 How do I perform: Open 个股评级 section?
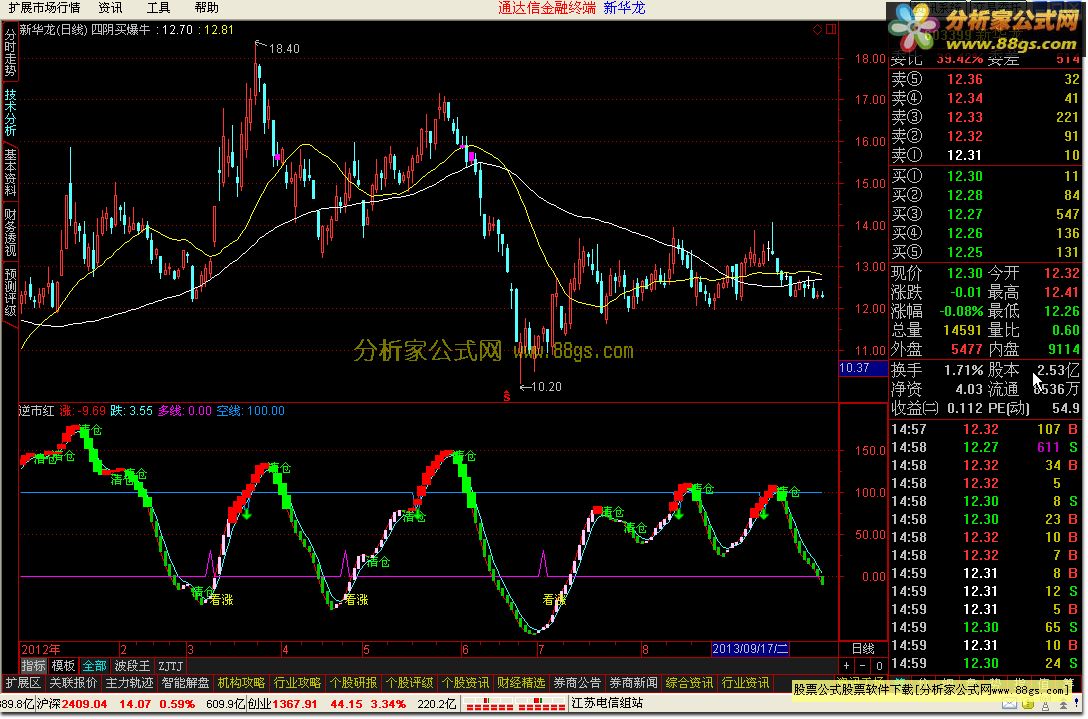[409, 684]
